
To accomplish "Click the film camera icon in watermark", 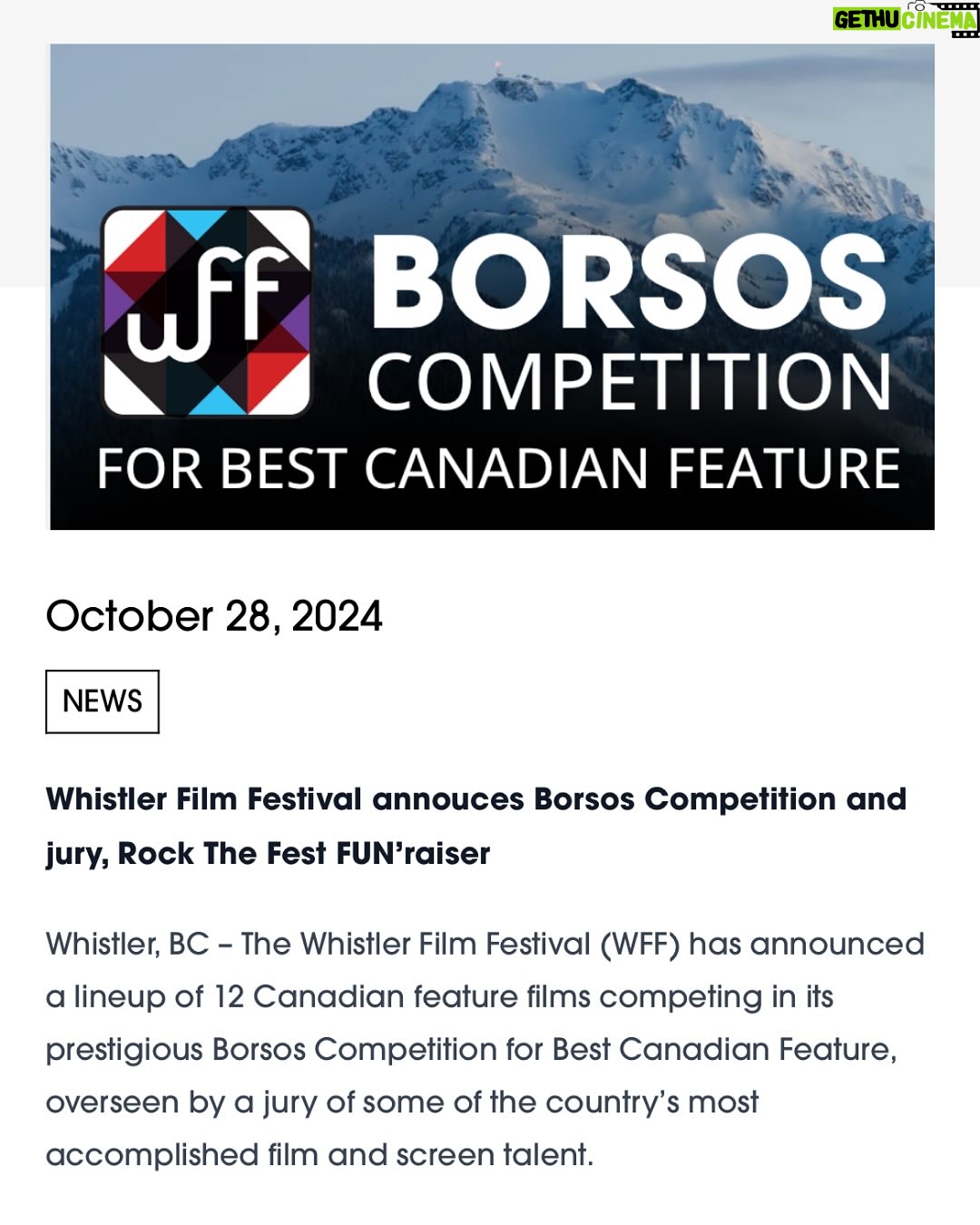I will [x=916, y=5].
